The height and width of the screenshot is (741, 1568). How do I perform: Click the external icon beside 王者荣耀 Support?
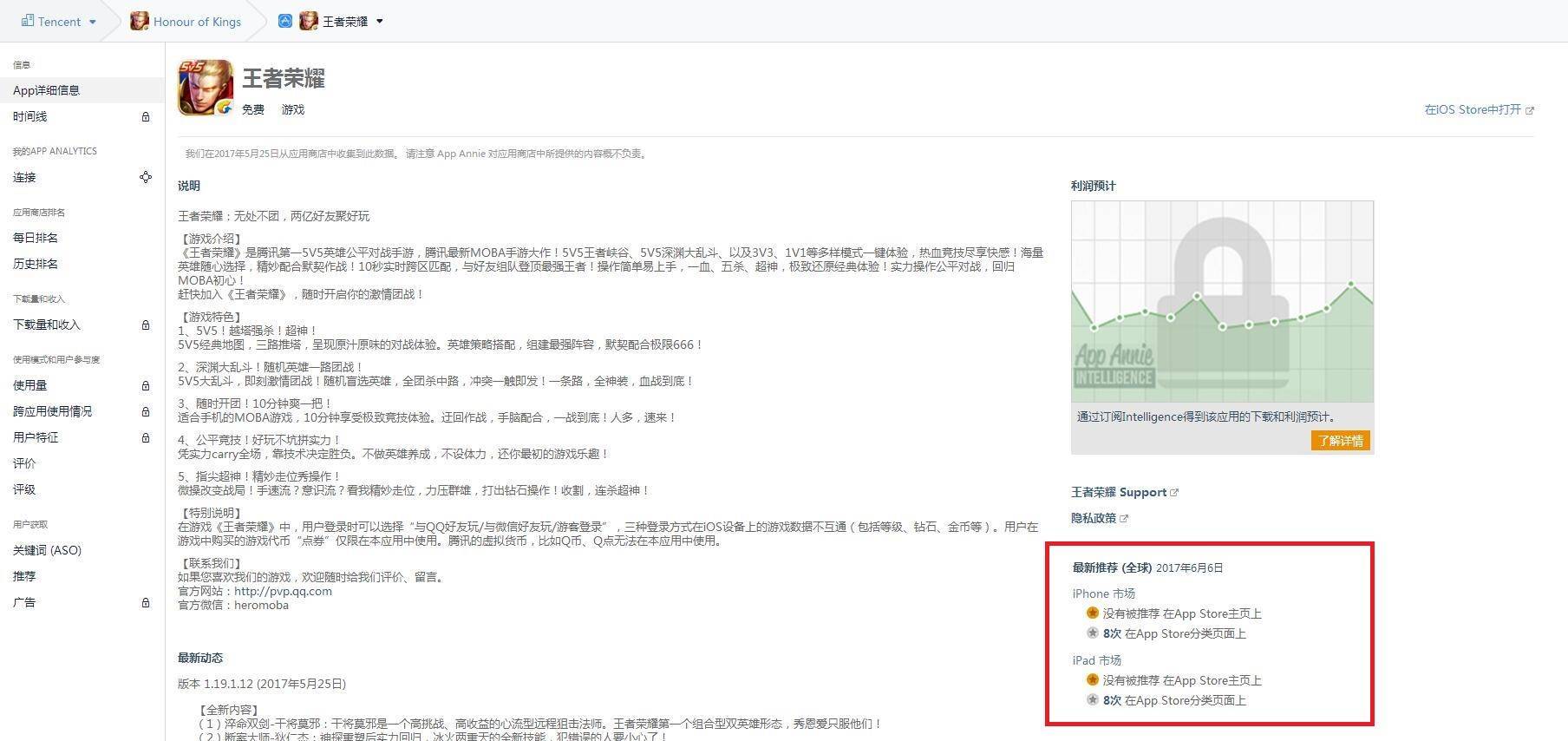click(1174, 493)
